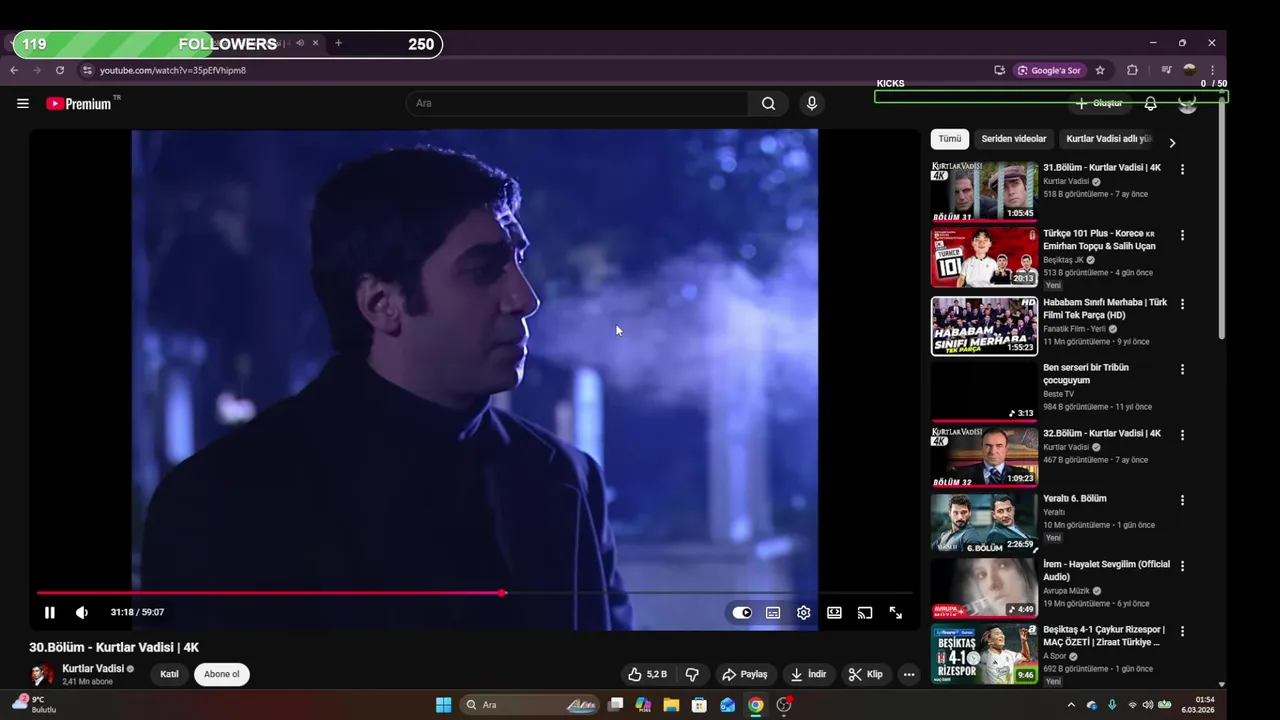Toggle subtitles with the captions button
The image size is (1280, 720).
773,613
